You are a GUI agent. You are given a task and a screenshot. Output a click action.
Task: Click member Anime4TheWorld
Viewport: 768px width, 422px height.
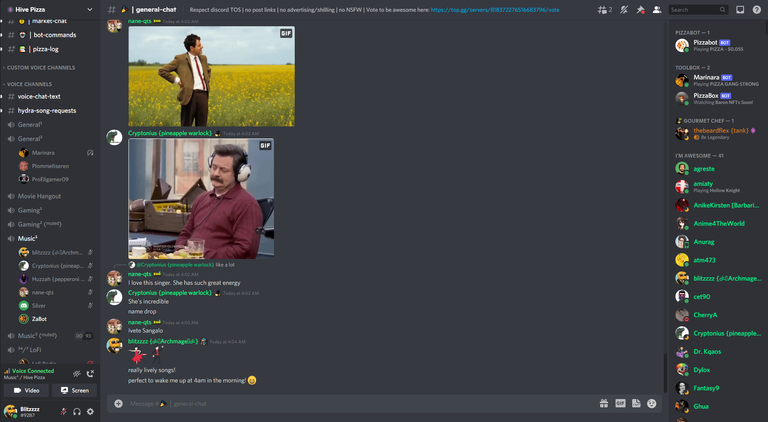click(718, 223)
